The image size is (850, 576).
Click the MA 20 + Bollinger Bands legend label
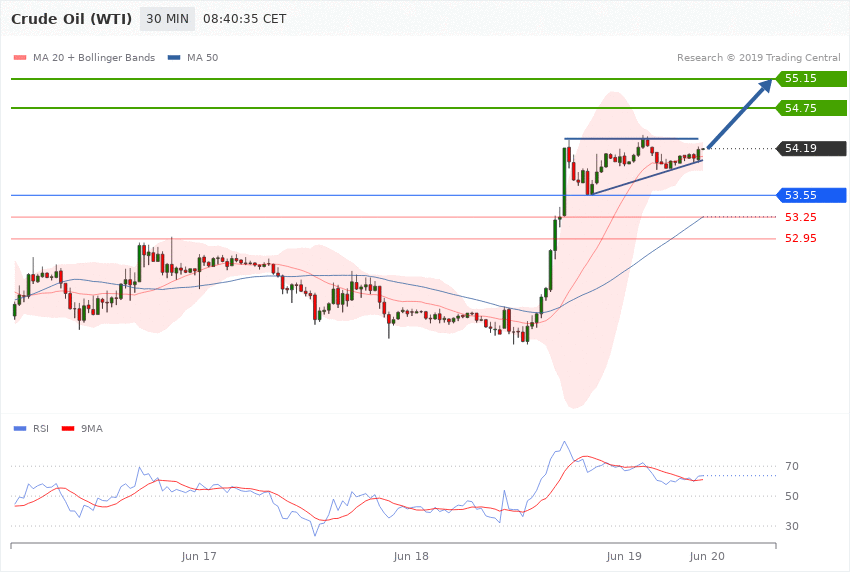click(94, 58)
